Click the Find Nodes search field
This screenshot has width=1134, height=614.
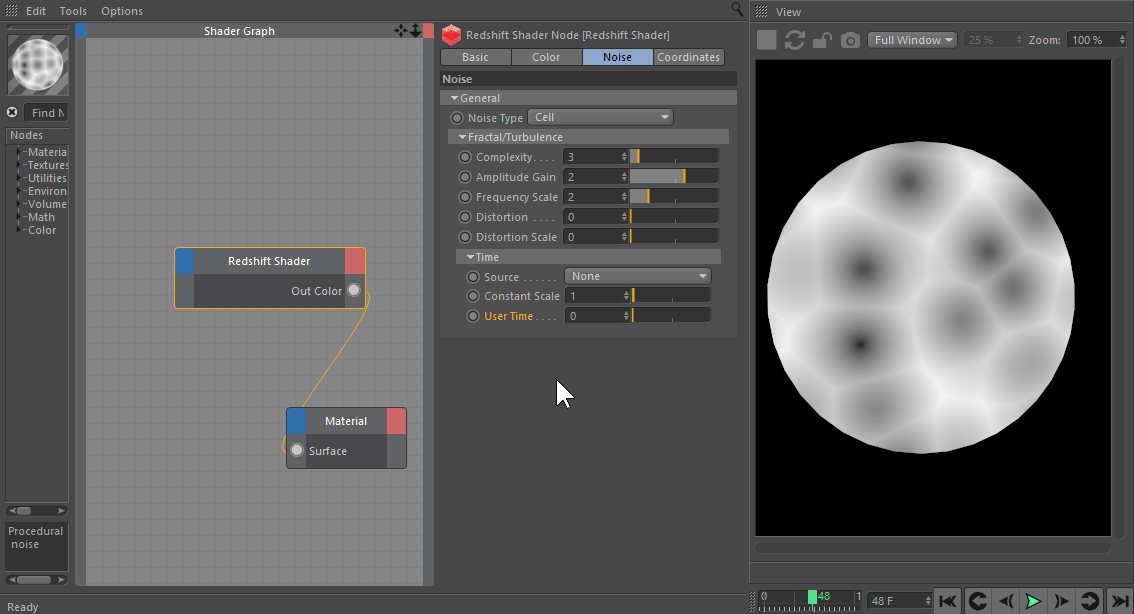point(47,113)
